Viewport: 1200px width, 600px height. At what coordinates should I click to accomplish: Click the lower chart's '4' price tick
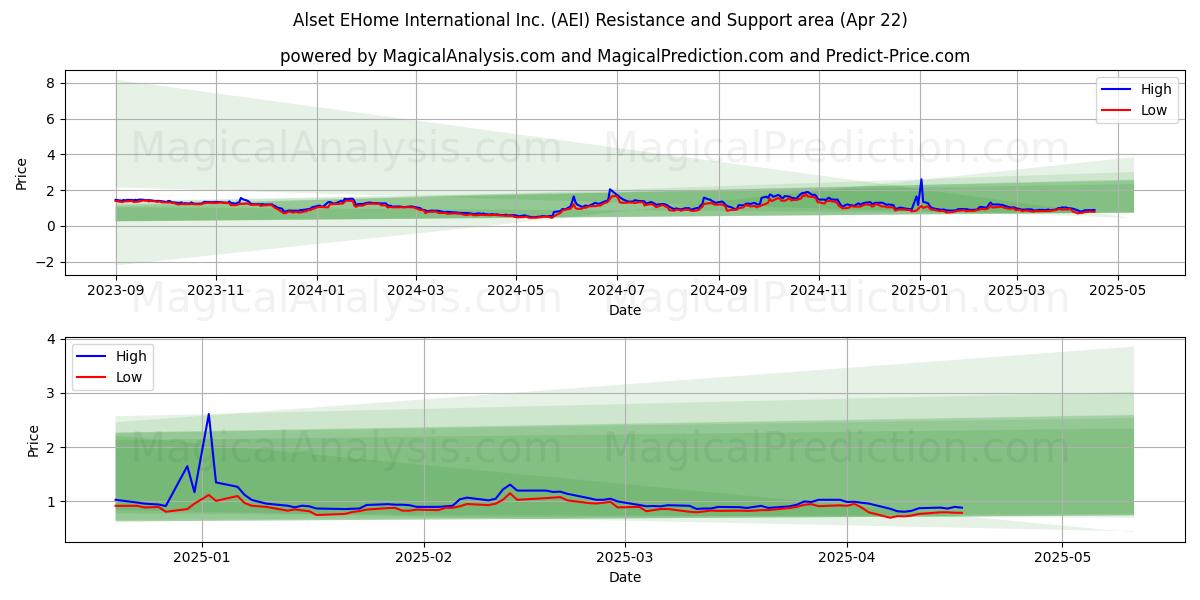click(49, 340)
